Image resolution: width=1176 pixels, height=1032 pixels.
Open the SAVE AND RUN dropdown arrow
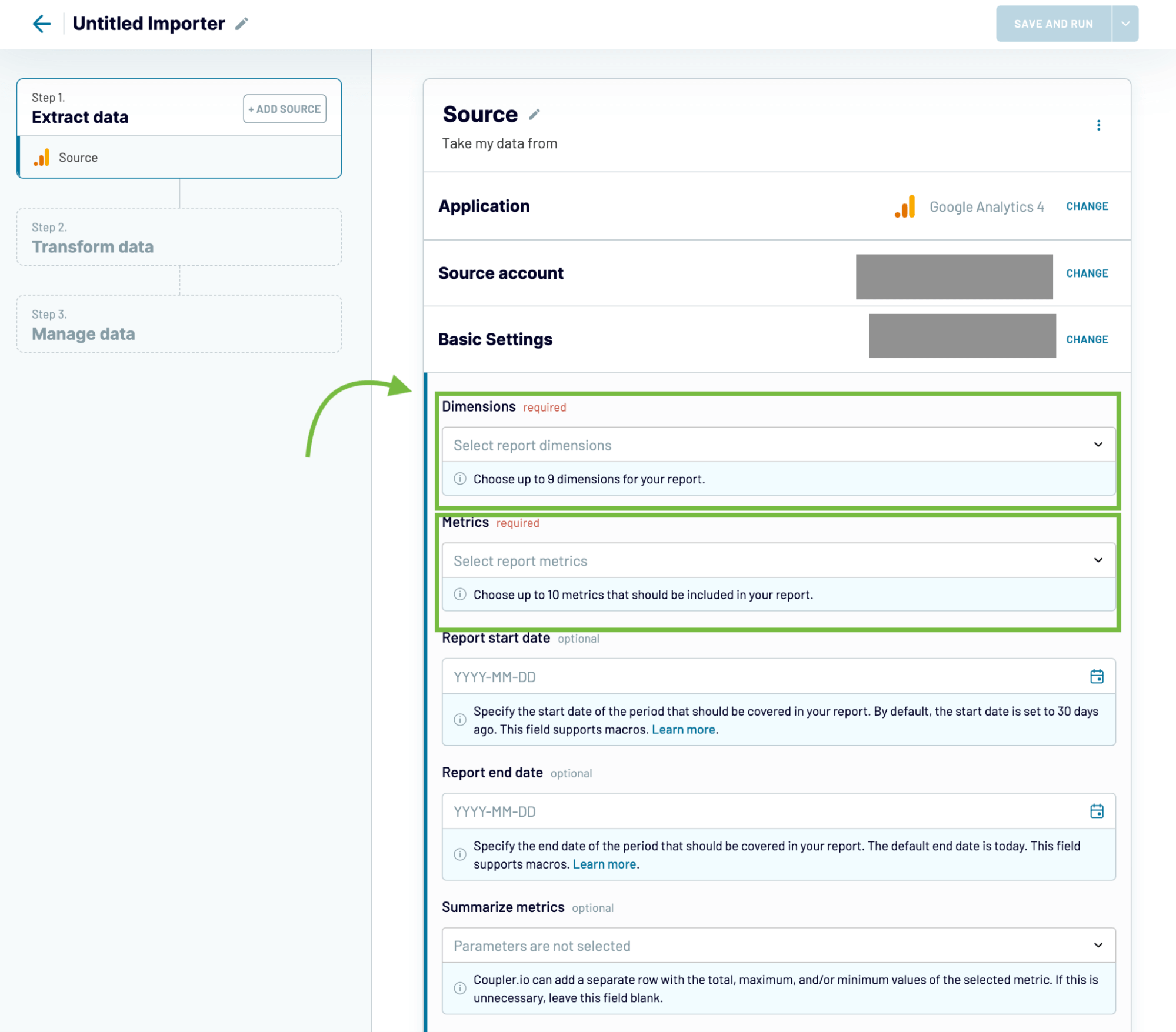1125,24
